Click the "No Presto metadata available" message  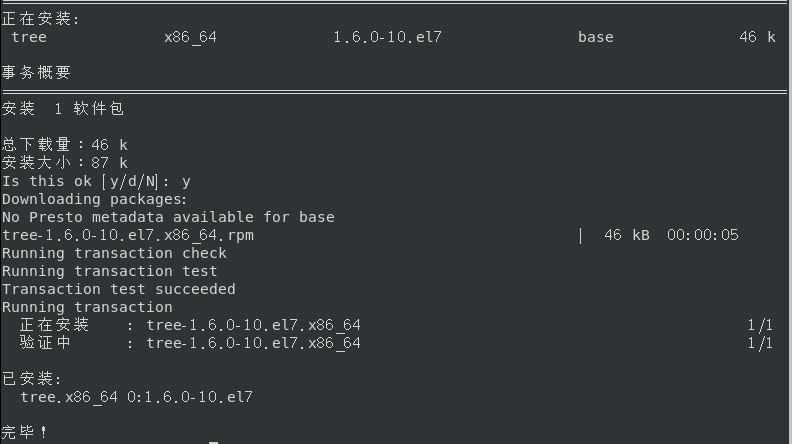[x=168, y=217]
